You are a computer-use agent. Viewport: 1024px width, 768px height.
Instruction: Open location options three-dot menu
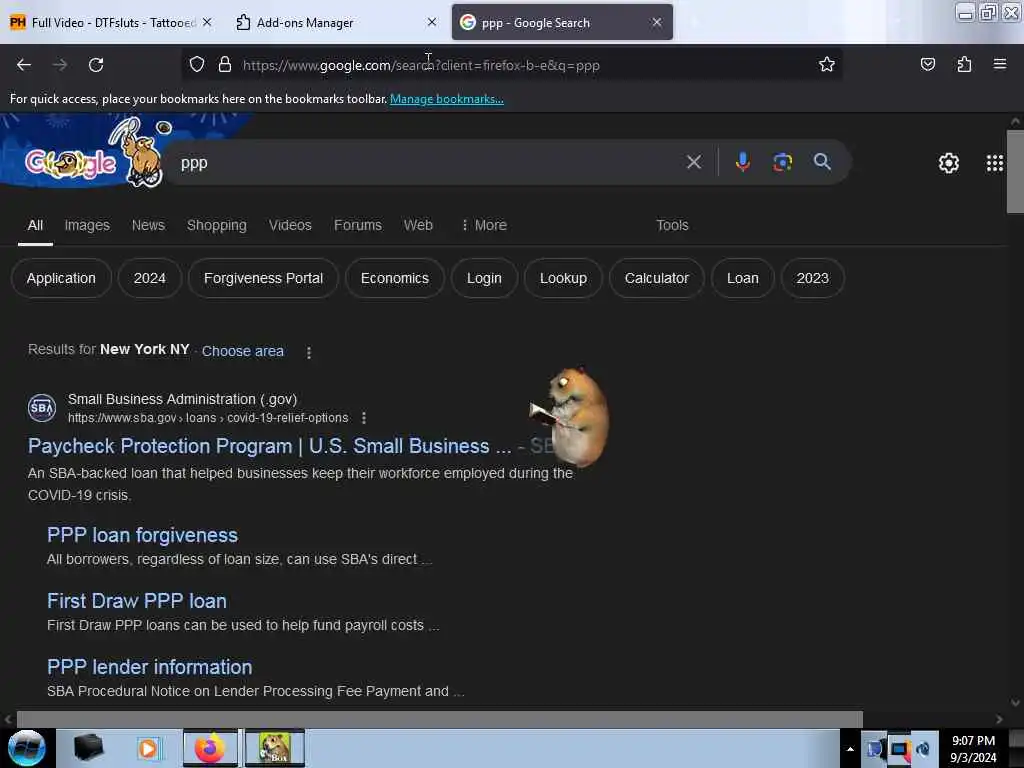309,352
